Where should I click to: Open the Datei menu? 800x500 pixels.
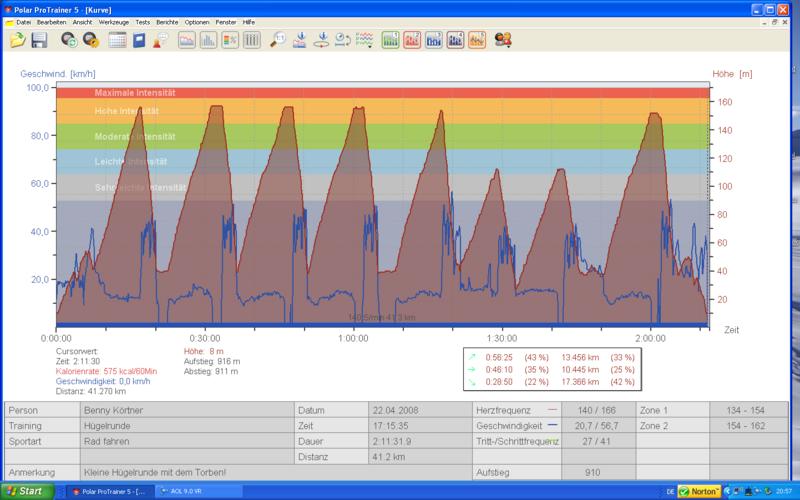[x=23, y=22]
